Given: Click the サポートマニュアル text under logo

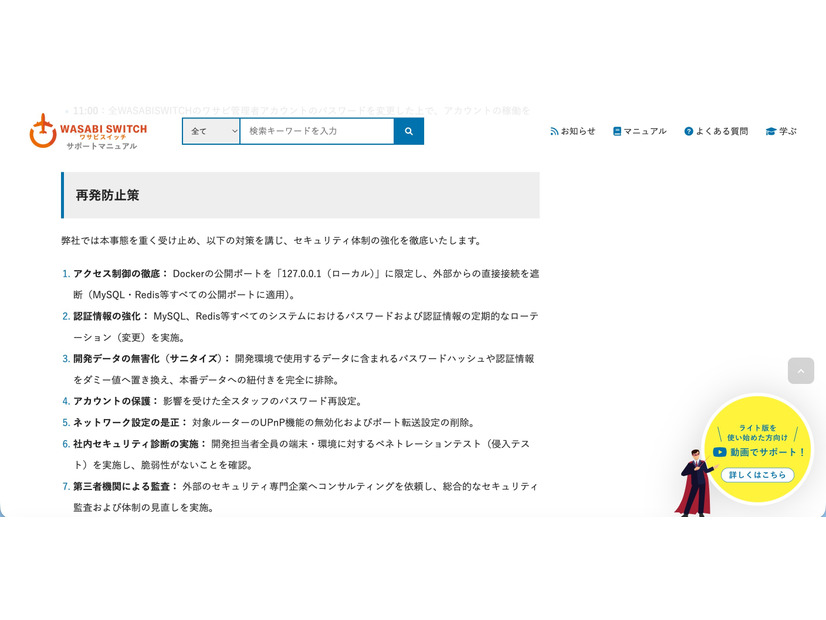Looking at the screenshot, I should 102,146.
